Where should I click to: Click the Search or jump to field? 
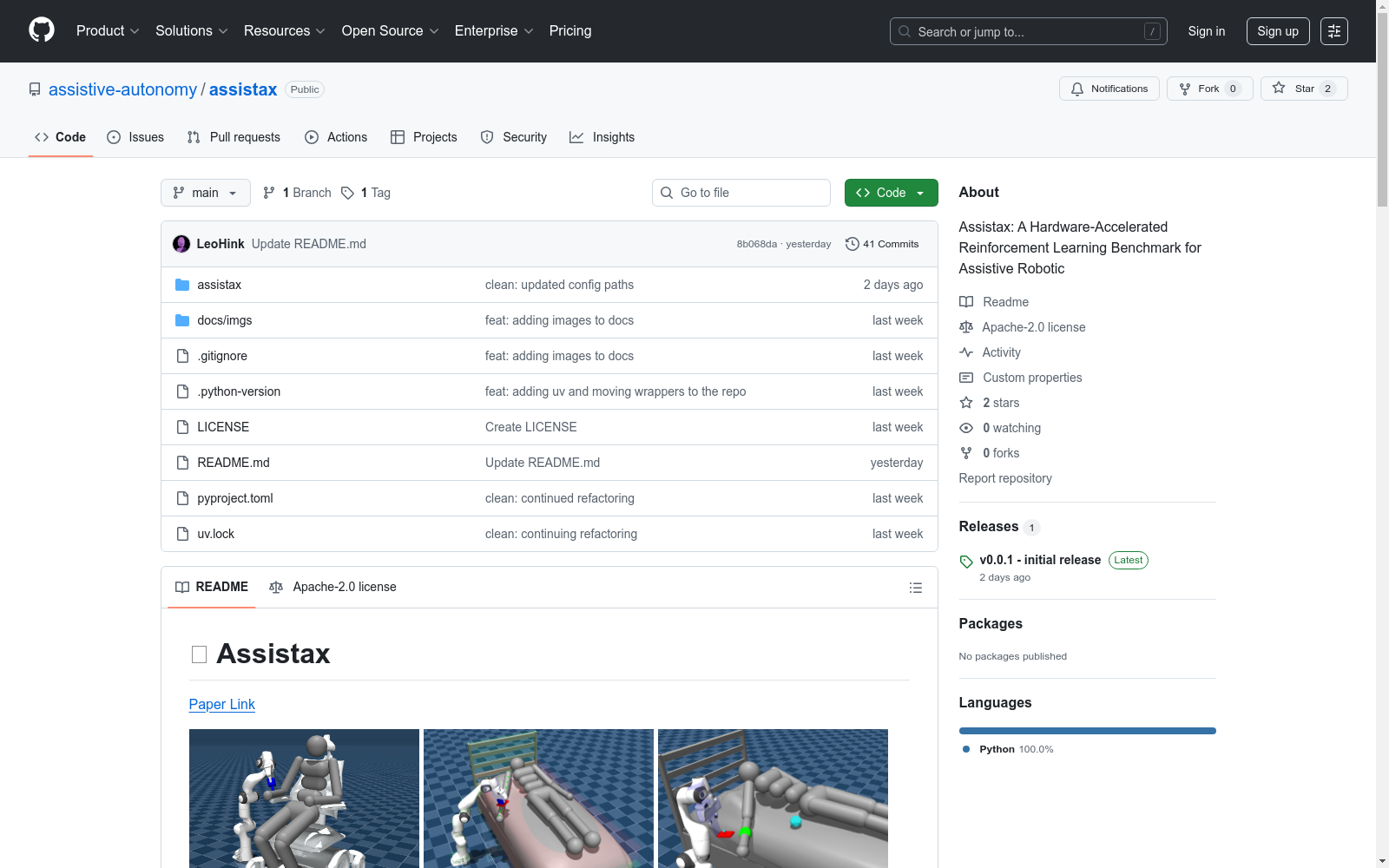click(x=1028, y=31)
